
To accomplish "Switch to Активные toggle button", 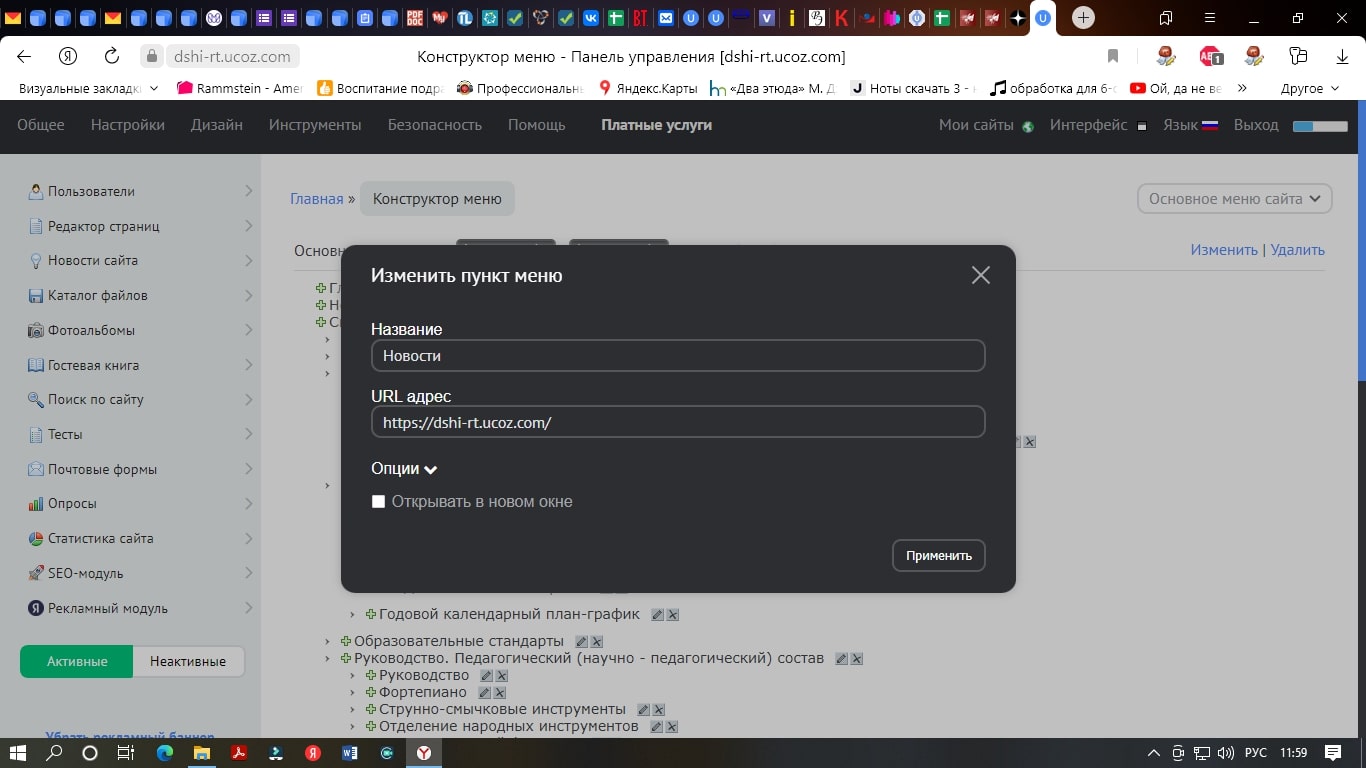I will tap(77, 661).
